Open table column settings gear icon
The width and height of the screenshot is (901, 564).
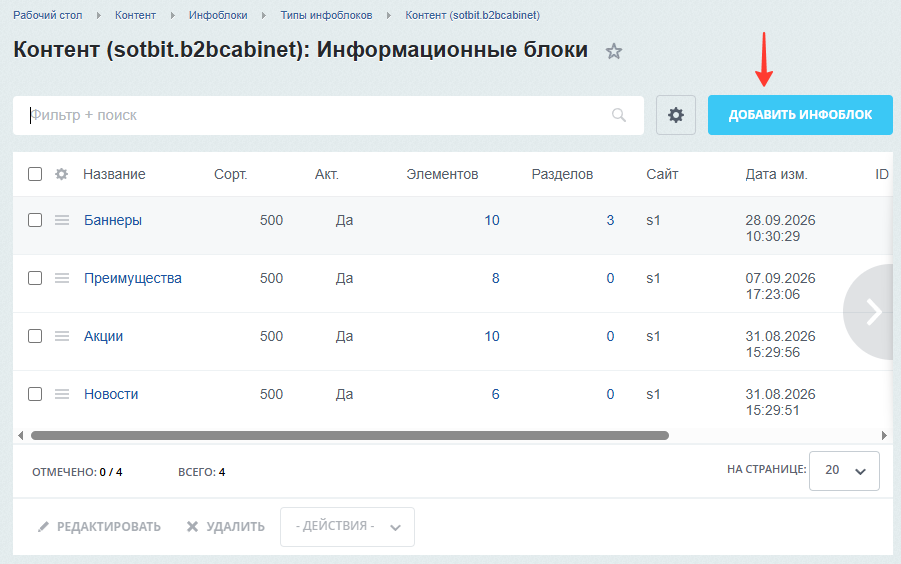pos(61,174)
